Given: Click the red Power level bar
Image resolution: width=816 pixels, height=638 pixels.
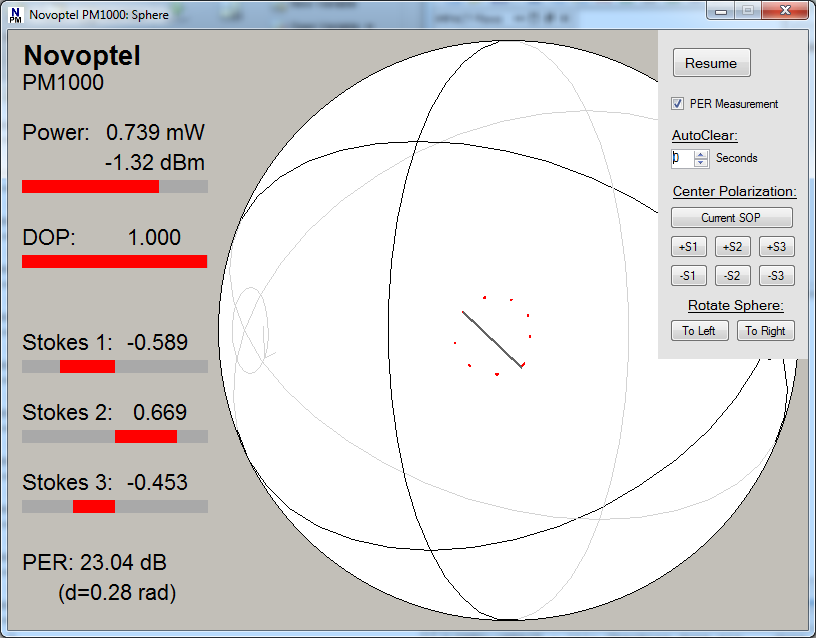Looking at the screenshot, I should pyautogui.click(x=90, y=186).
